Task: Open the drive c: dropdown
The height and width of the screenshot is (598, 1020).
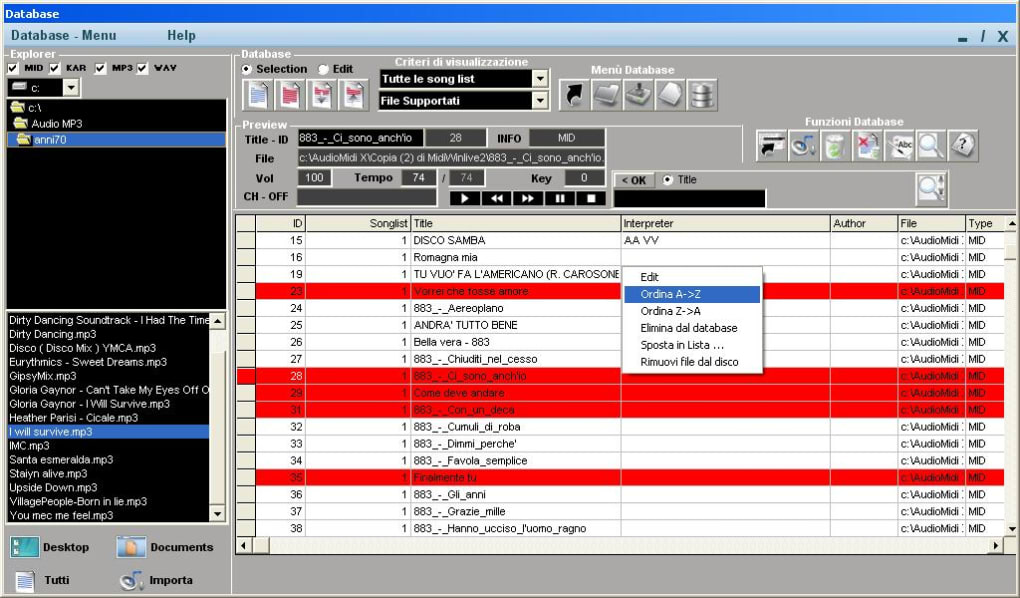Action: (x=72, y=87)
